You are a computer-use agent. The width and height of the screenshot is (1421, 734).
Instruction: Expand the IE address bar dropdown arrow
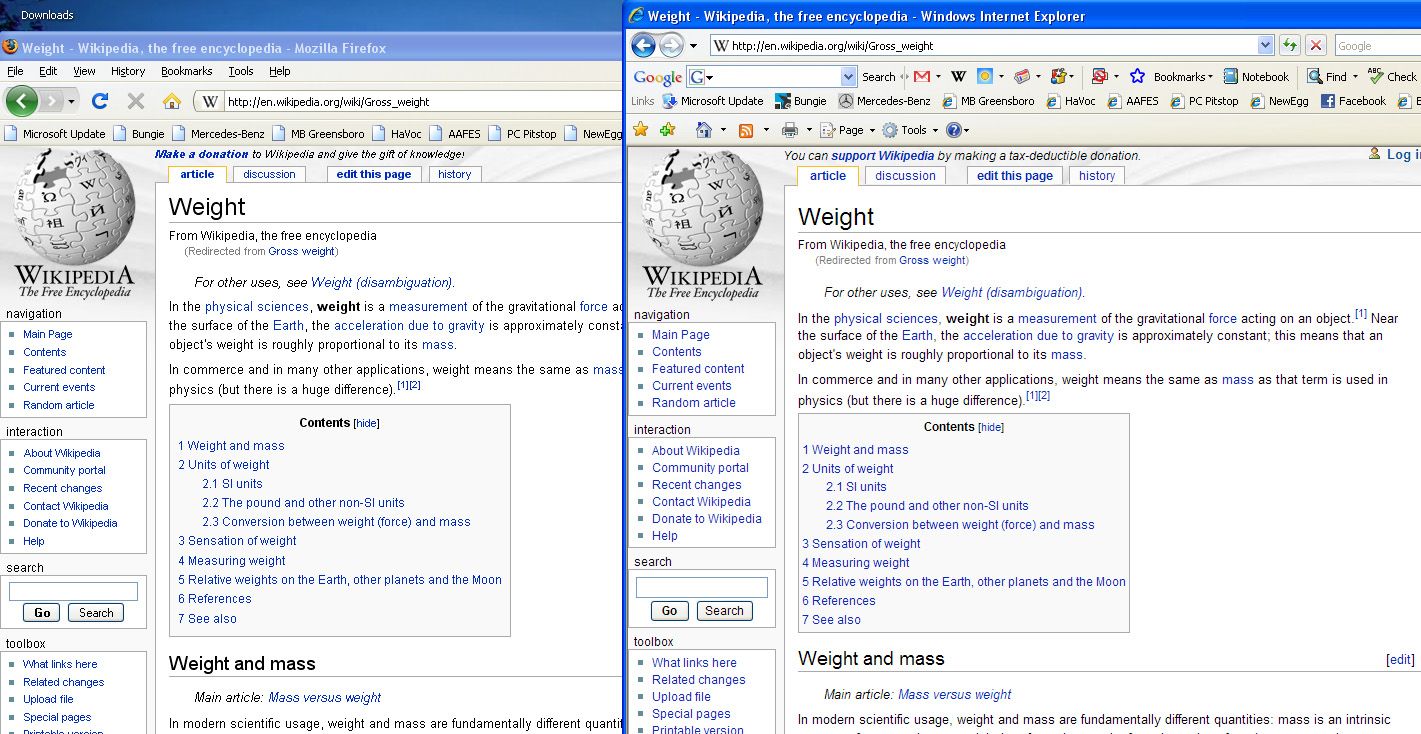click(1266, 45)
